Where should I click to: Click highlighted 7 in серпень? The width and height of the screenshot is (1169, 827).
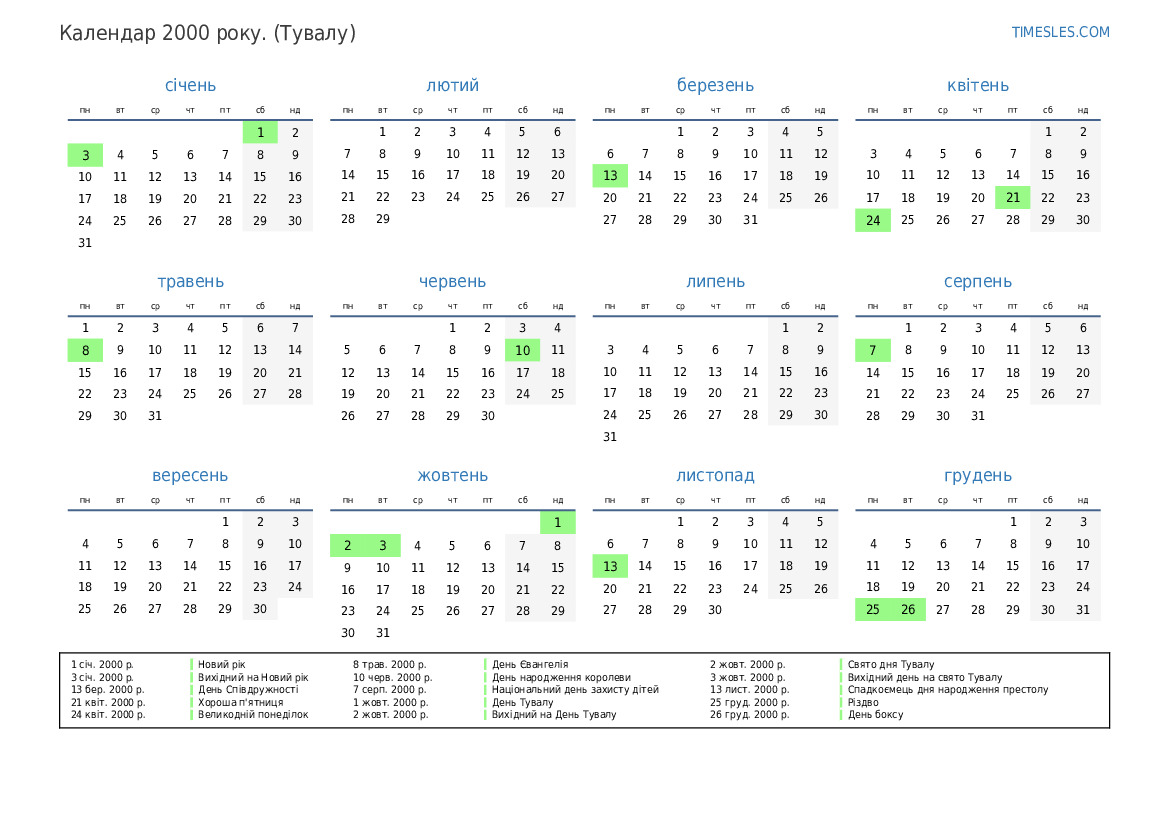click(x=873, y=350)
